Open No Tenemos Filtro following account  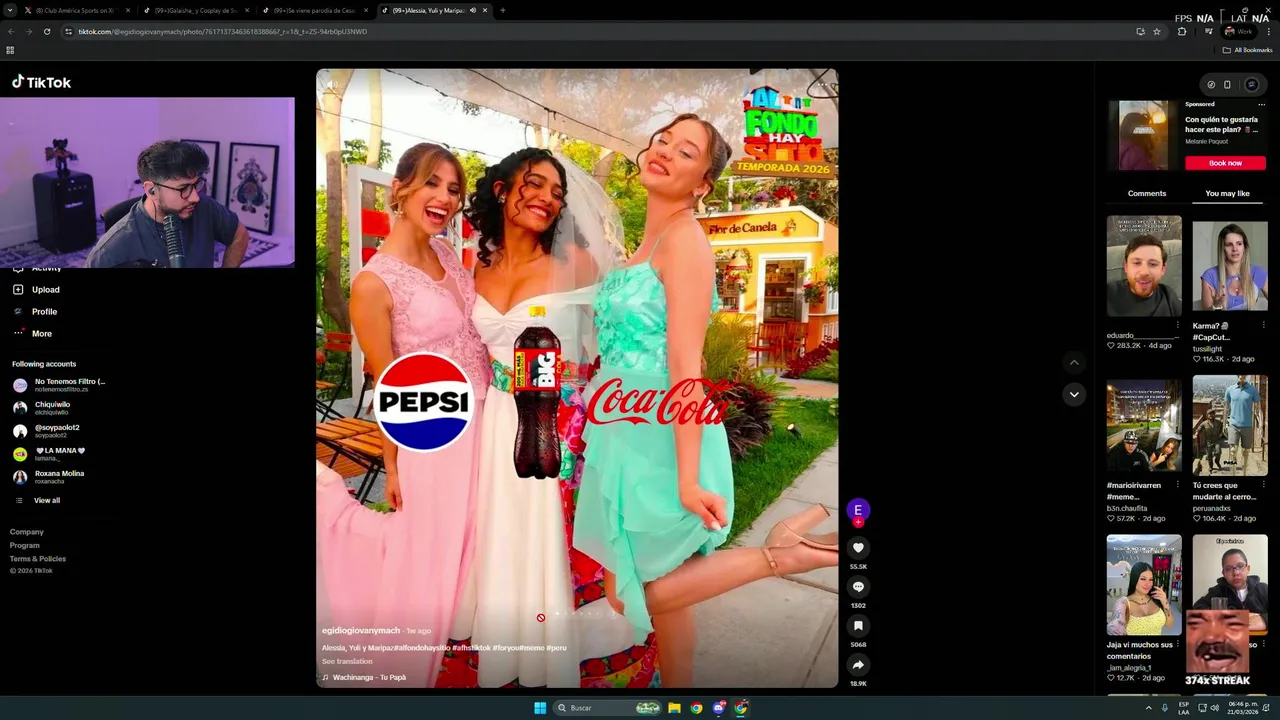[x=60, y=385]
